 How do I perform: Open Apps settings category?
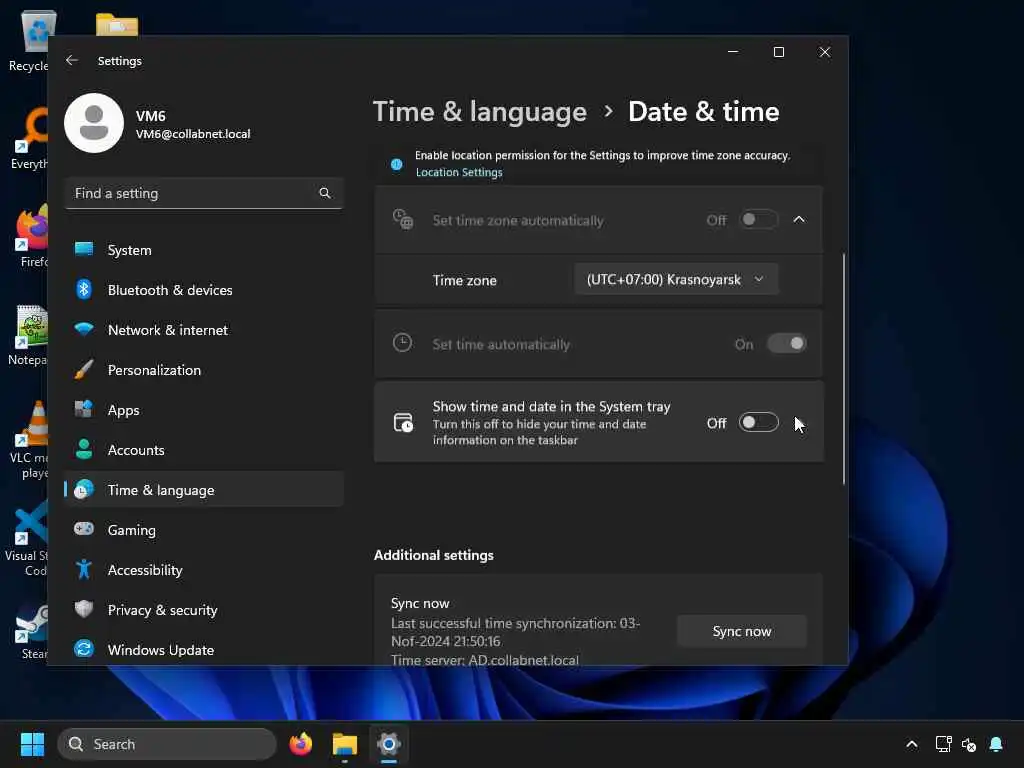click(204, 409)
